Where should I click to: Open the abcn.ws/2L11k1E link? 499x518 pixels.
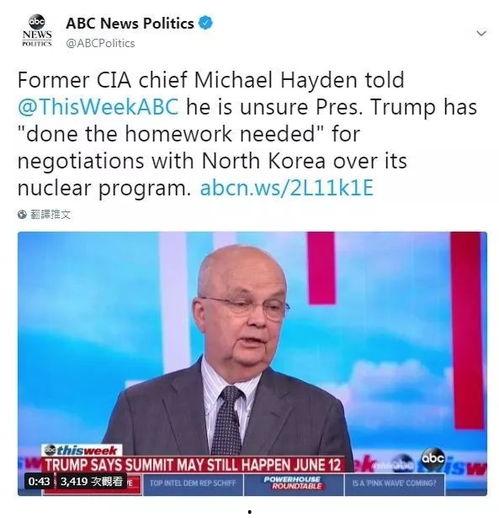click(x=287, y=188)
